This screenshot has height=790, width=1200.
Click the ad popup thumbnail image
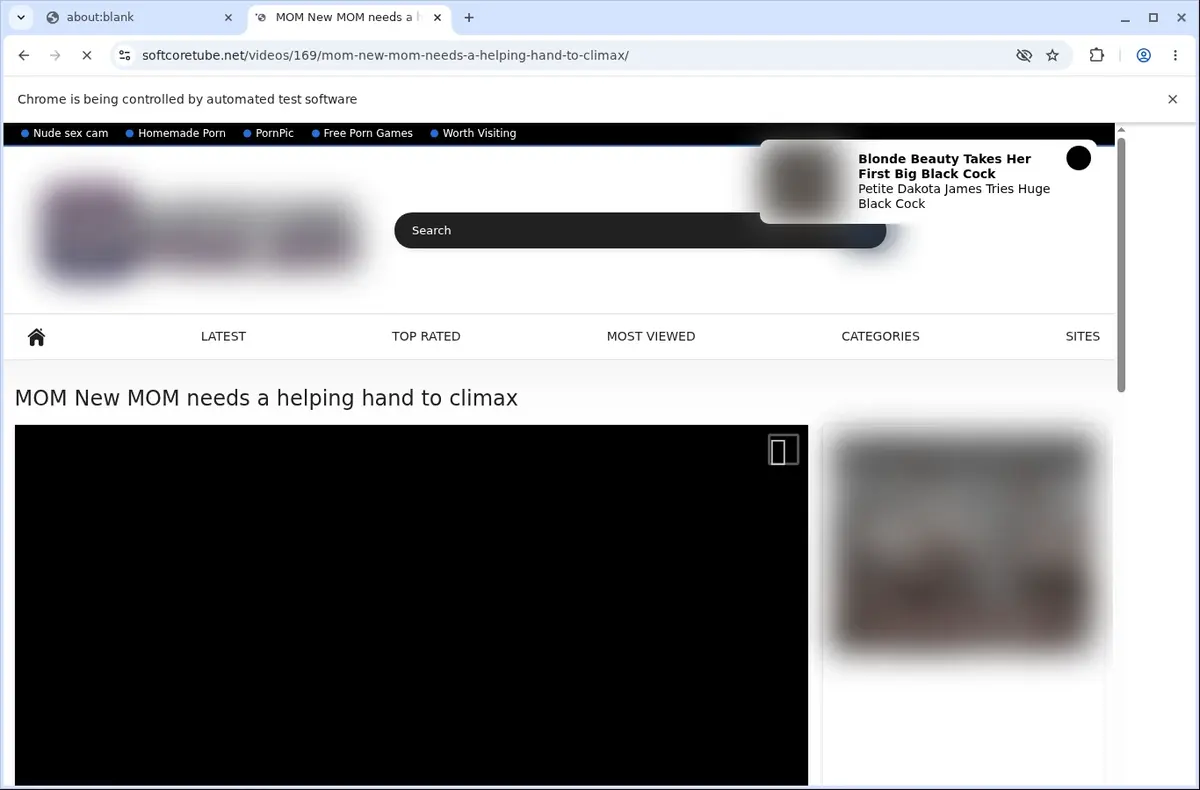(x=804, y=181)
